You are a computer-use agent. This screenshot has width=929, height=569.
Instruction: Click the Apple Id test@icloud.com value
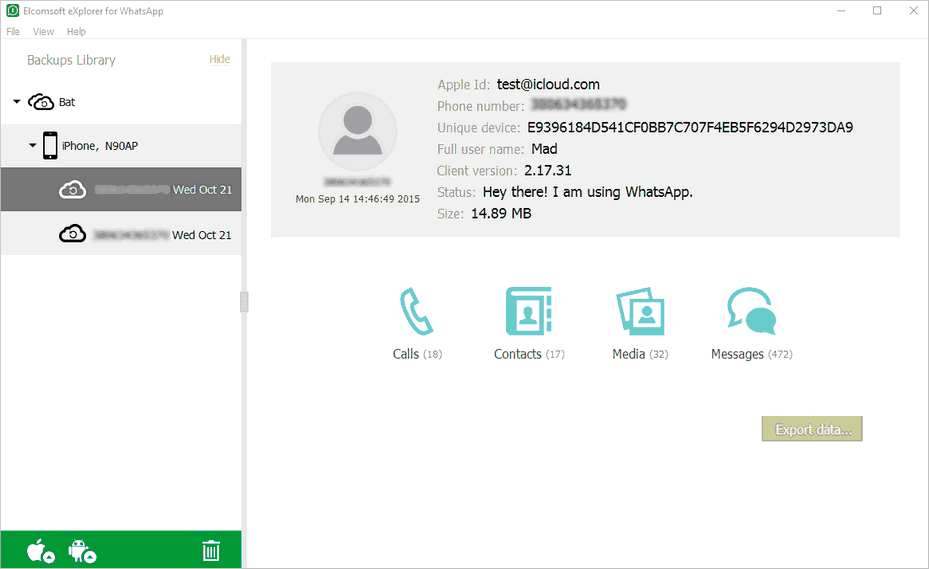pyautogui.click(x=548, y=84)
